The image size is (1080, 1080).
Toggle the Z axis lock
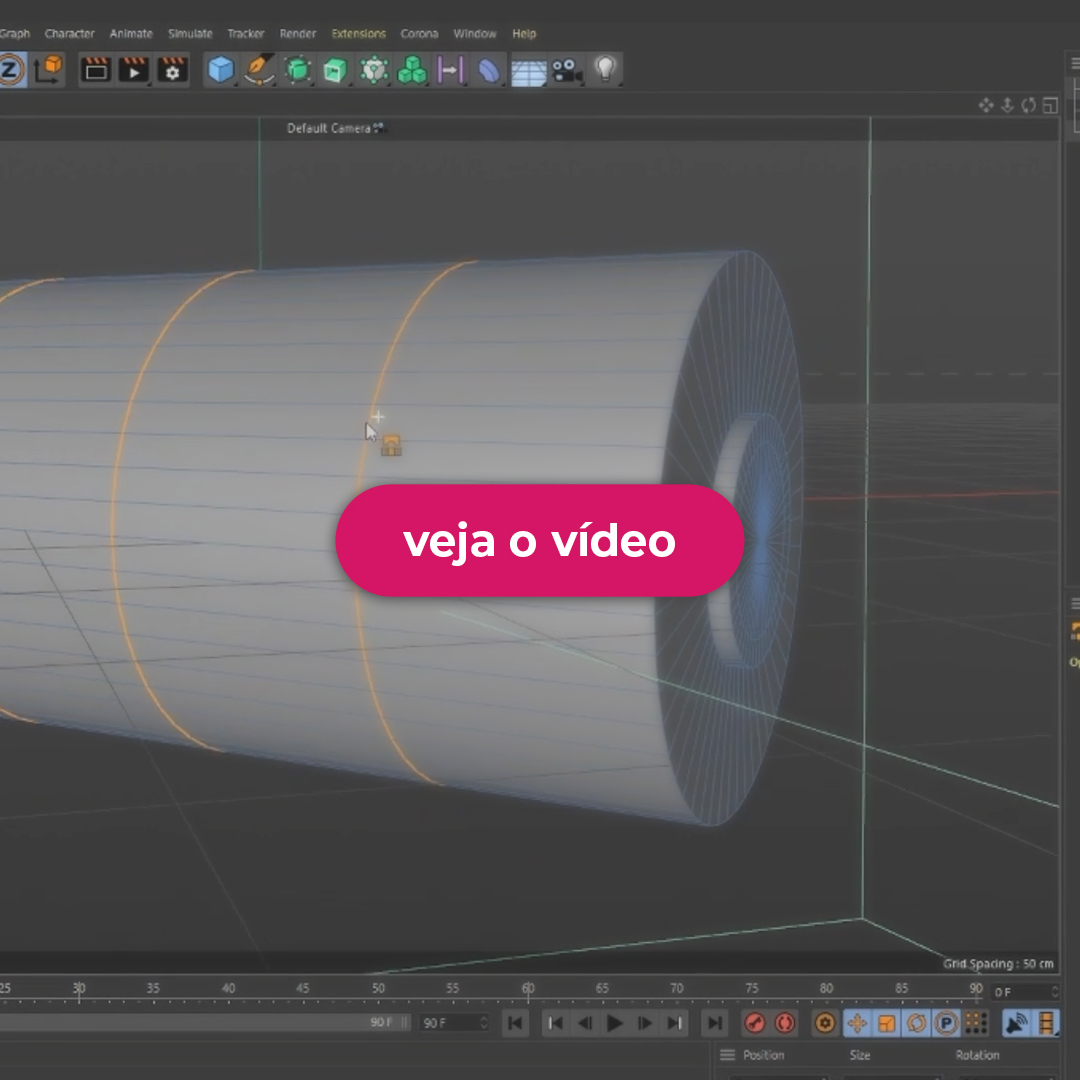(x=11, y=70)
